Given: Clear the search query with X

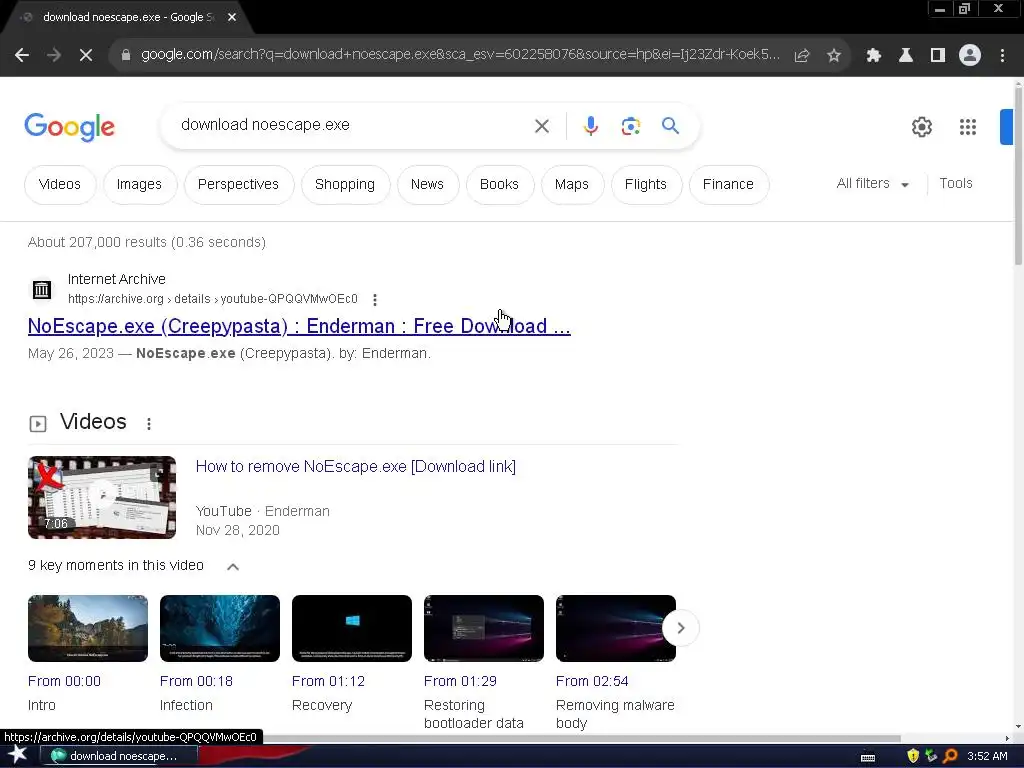Looking at the screenshot, I should pyautogui.click(x=541, y=126).
